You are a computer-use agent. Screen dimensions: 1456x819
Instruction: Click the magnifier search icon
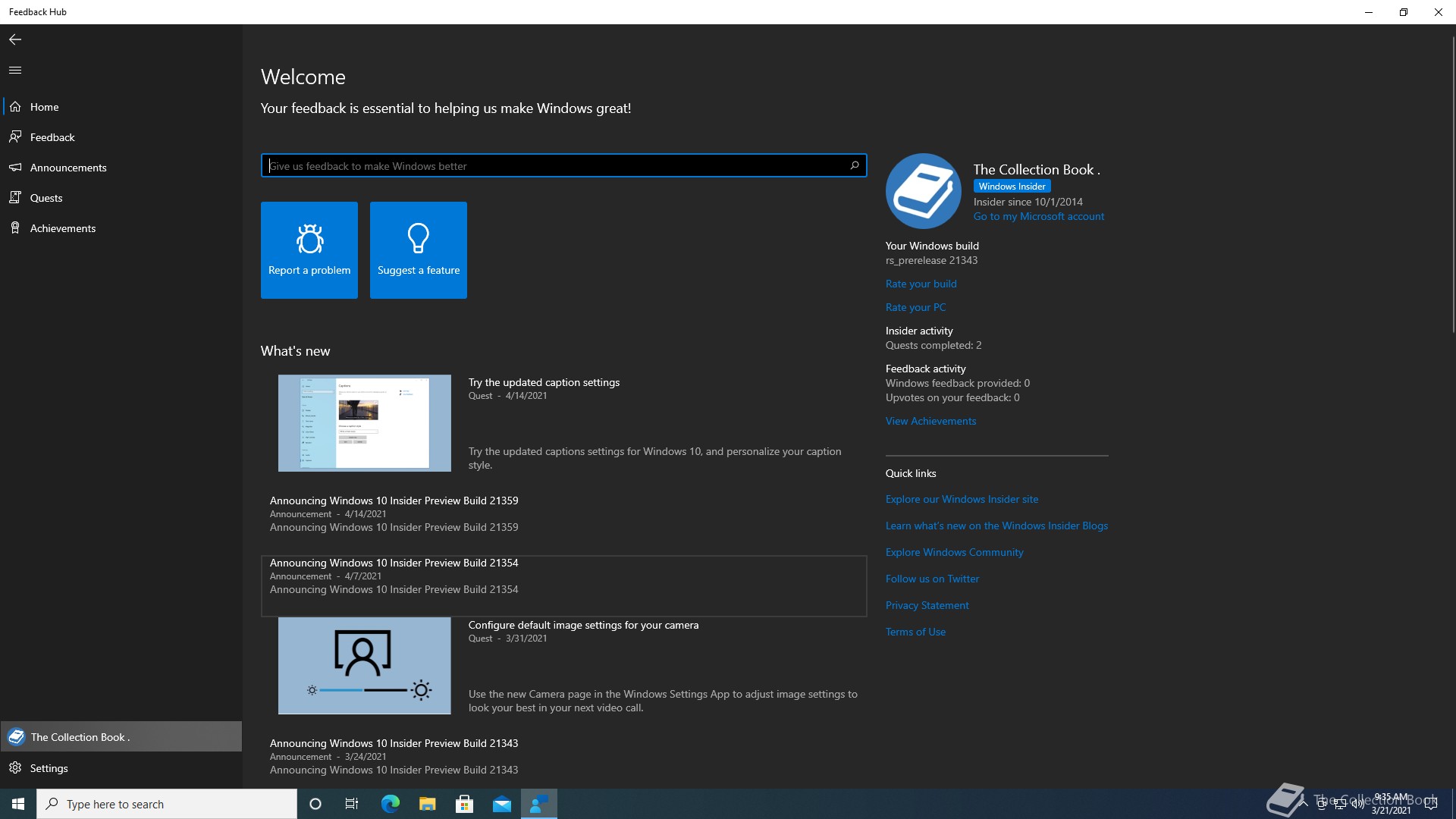pyautogui.click(x=855, y=165)
